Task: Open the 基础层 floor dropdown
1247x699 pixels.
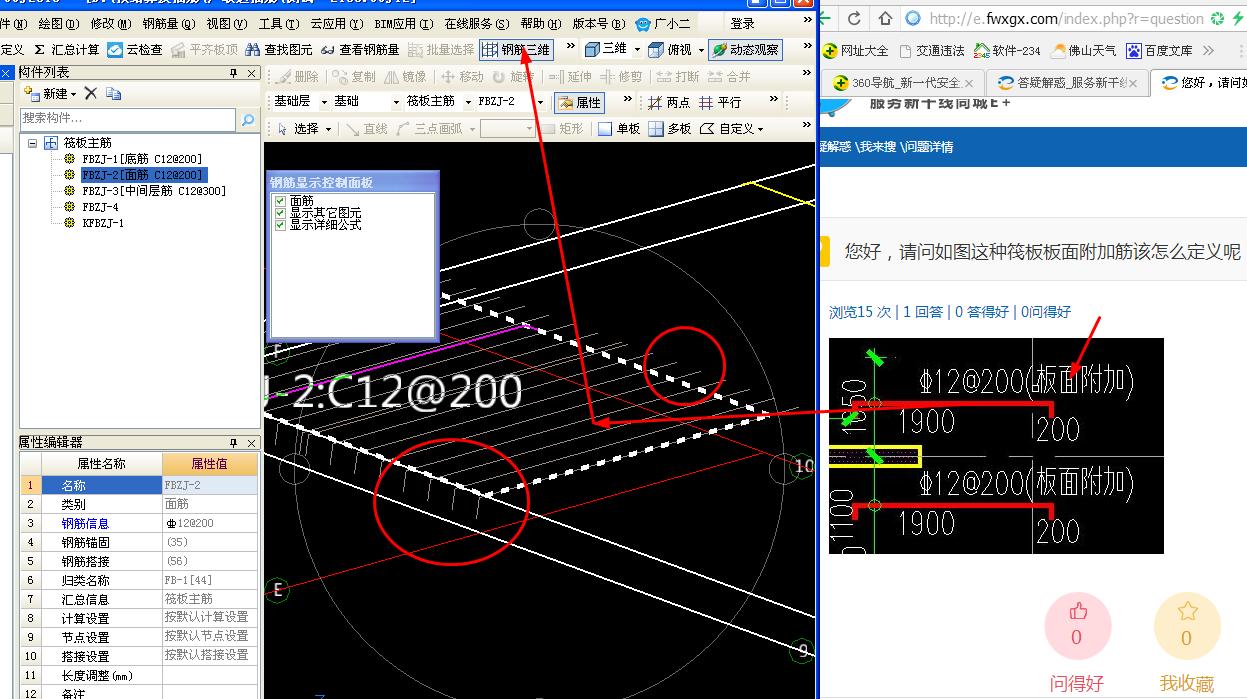Action: (x=324, y=102)
